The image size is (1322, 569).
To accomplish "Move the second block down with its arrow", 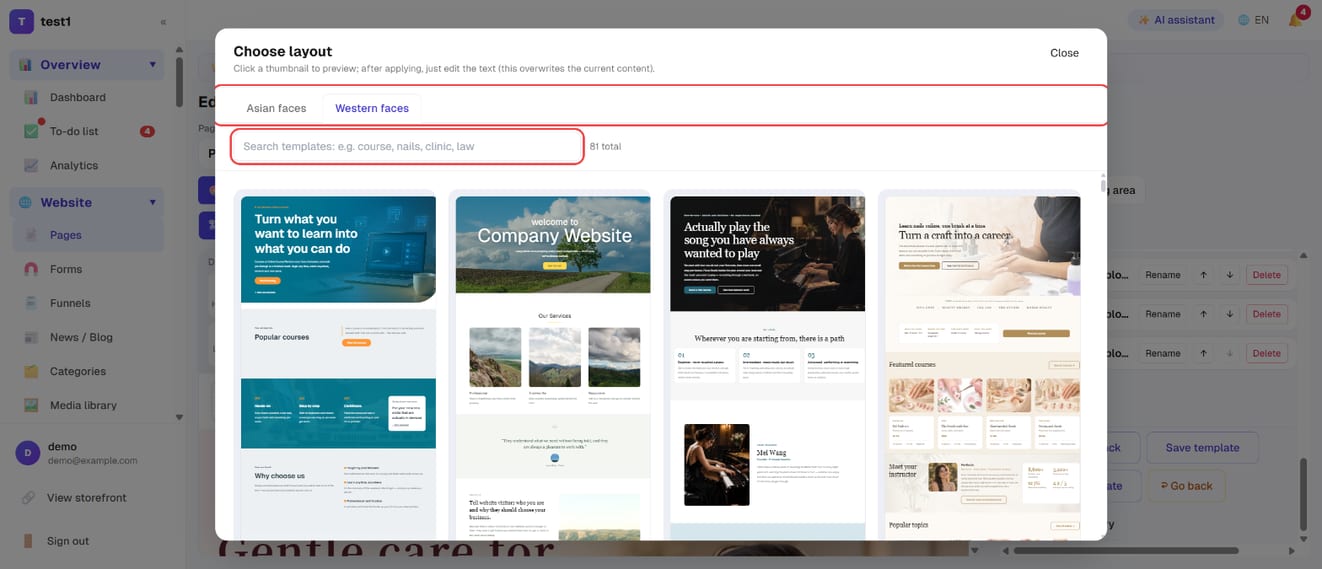I will 1229,314.
